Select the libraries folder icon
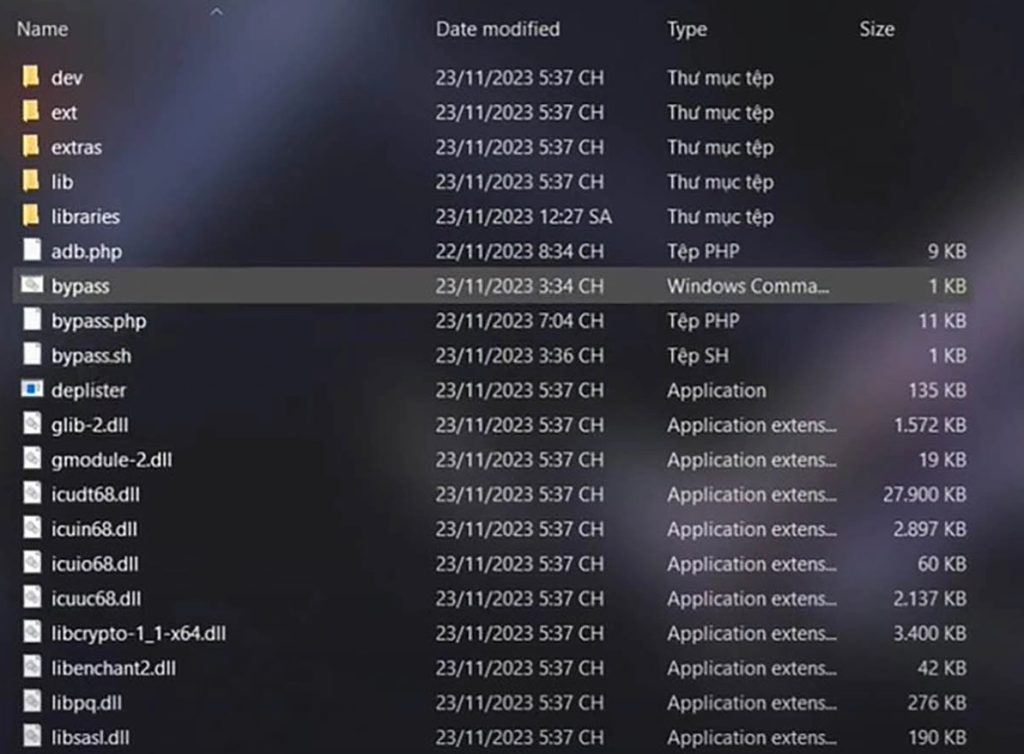 pos(31,216)
